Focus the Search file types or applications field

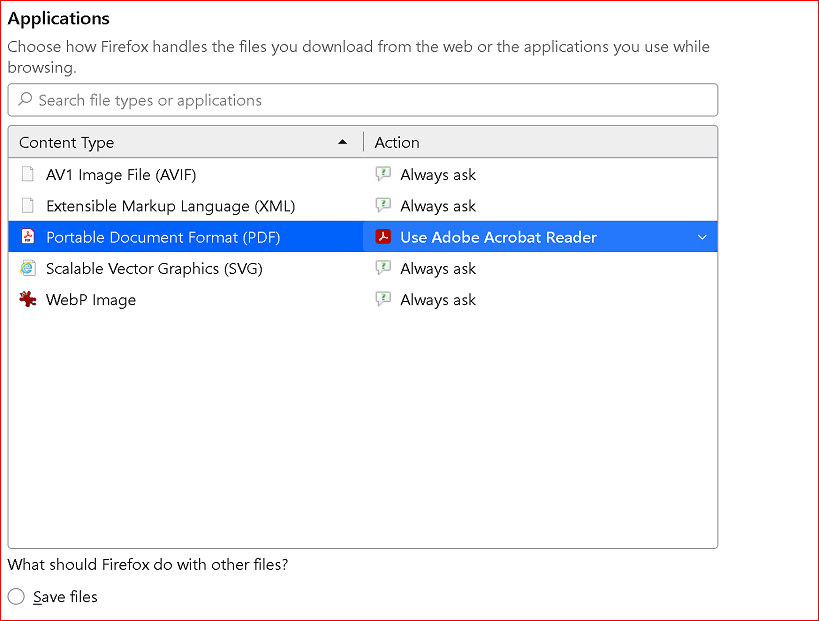coord(363,100)
